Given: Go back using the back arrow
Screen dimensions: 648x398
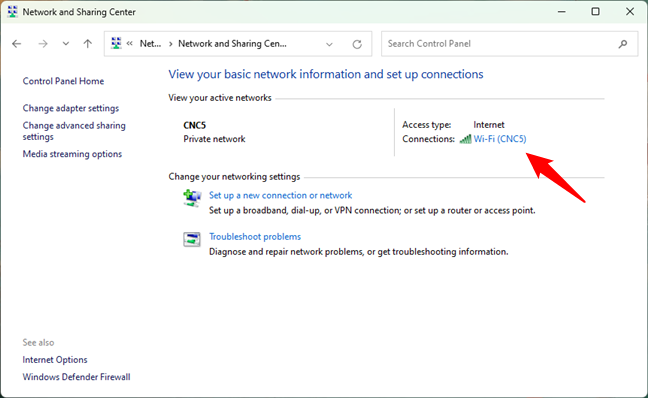Looking at the screenshot, I should [17, 44].
